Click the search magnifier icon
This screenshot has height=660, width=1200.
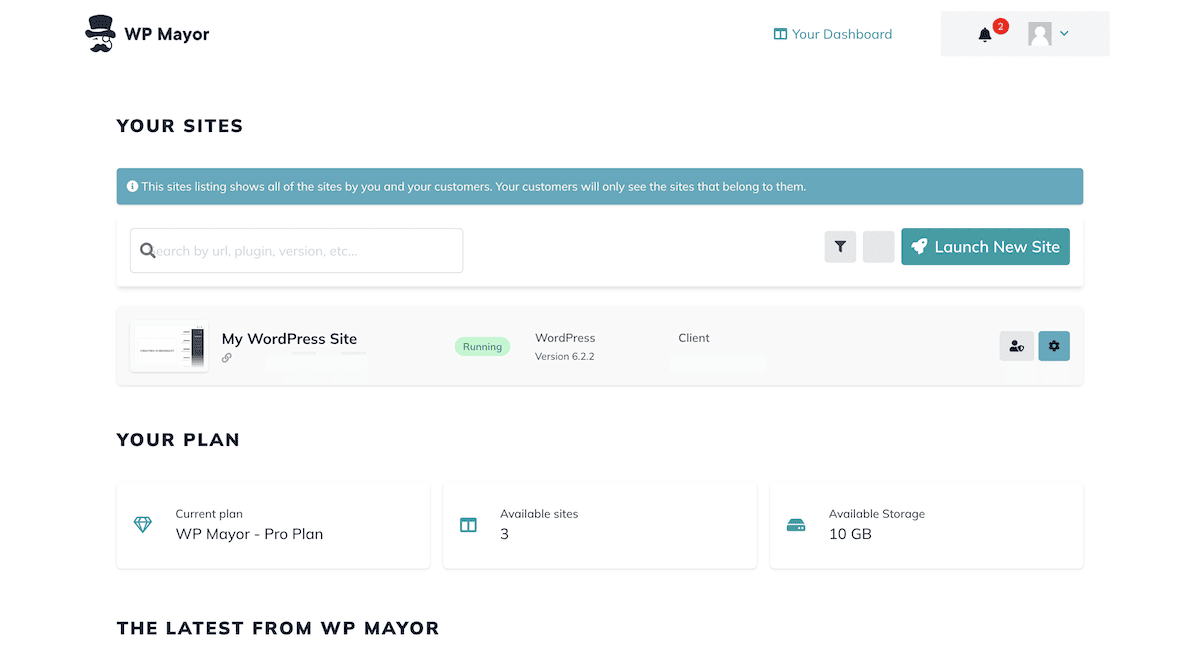click(x=147, y=251)
